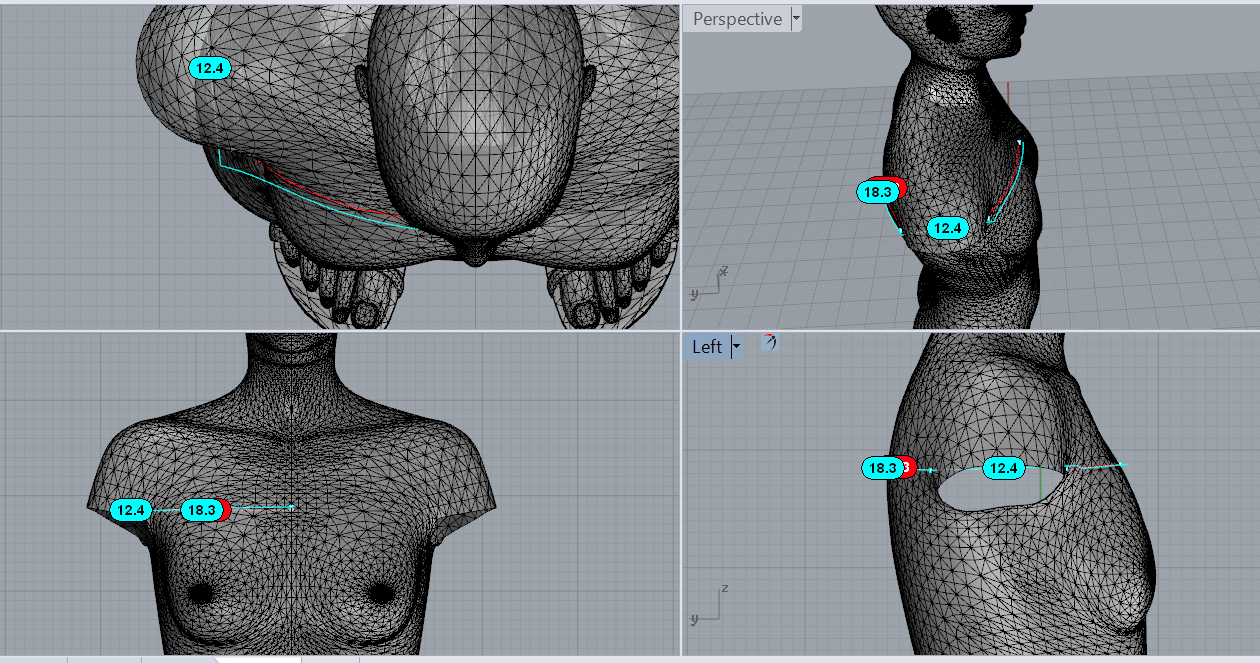1260x663 pixels.
Task: Select the 18.3 dot in Perspective viewport
Action: coord(878,192)
